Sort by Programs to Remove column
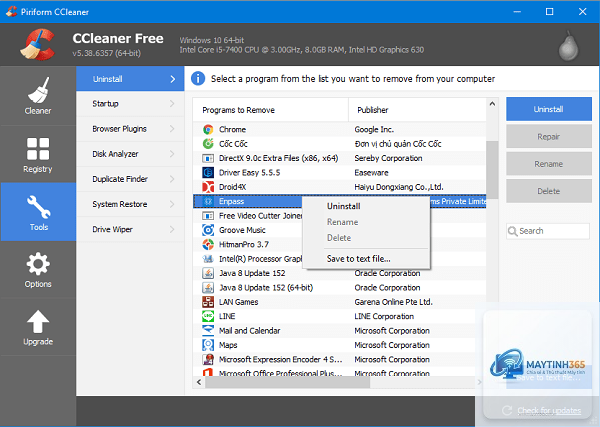 coord(271,110)
